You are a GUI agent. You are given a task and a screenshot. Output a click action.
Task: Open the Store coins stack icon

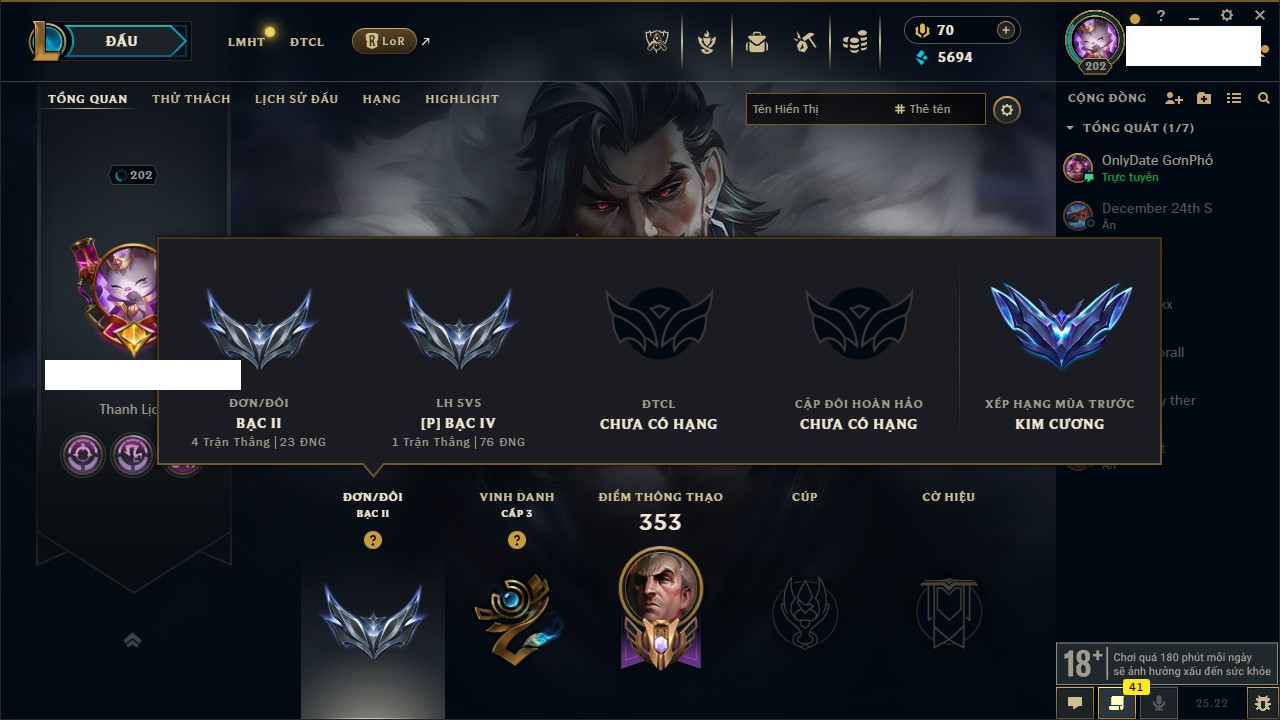pos(855,42)
